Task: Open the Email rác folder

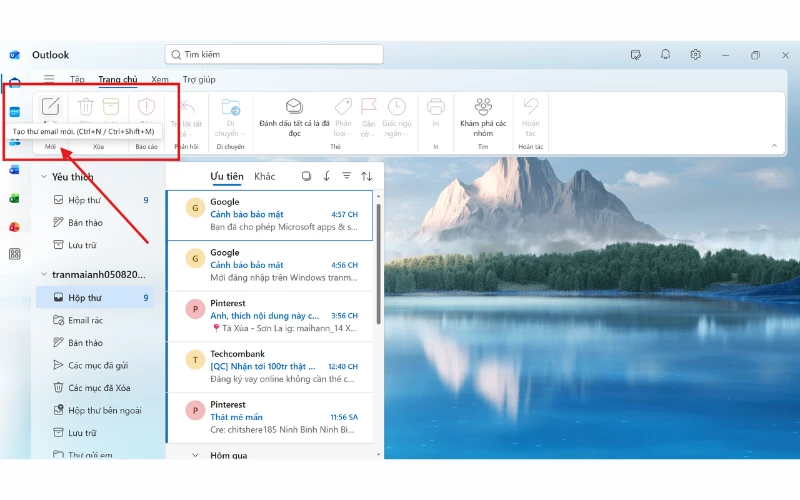Action: [95, 320]
